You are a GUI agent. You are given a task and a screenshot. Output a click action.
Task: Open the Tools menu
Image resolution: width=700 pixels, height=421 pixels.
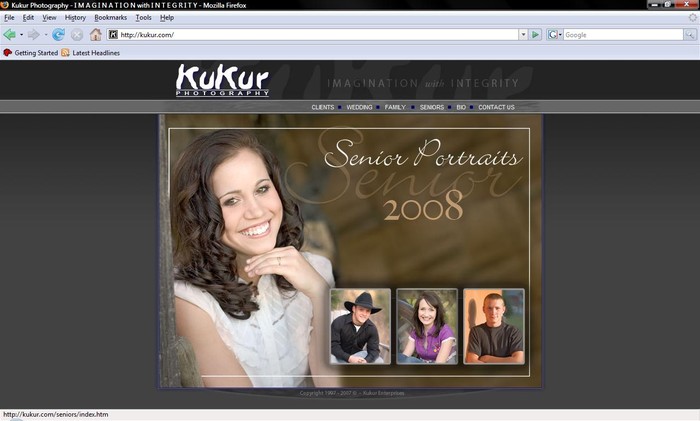[x=143, y=17]
